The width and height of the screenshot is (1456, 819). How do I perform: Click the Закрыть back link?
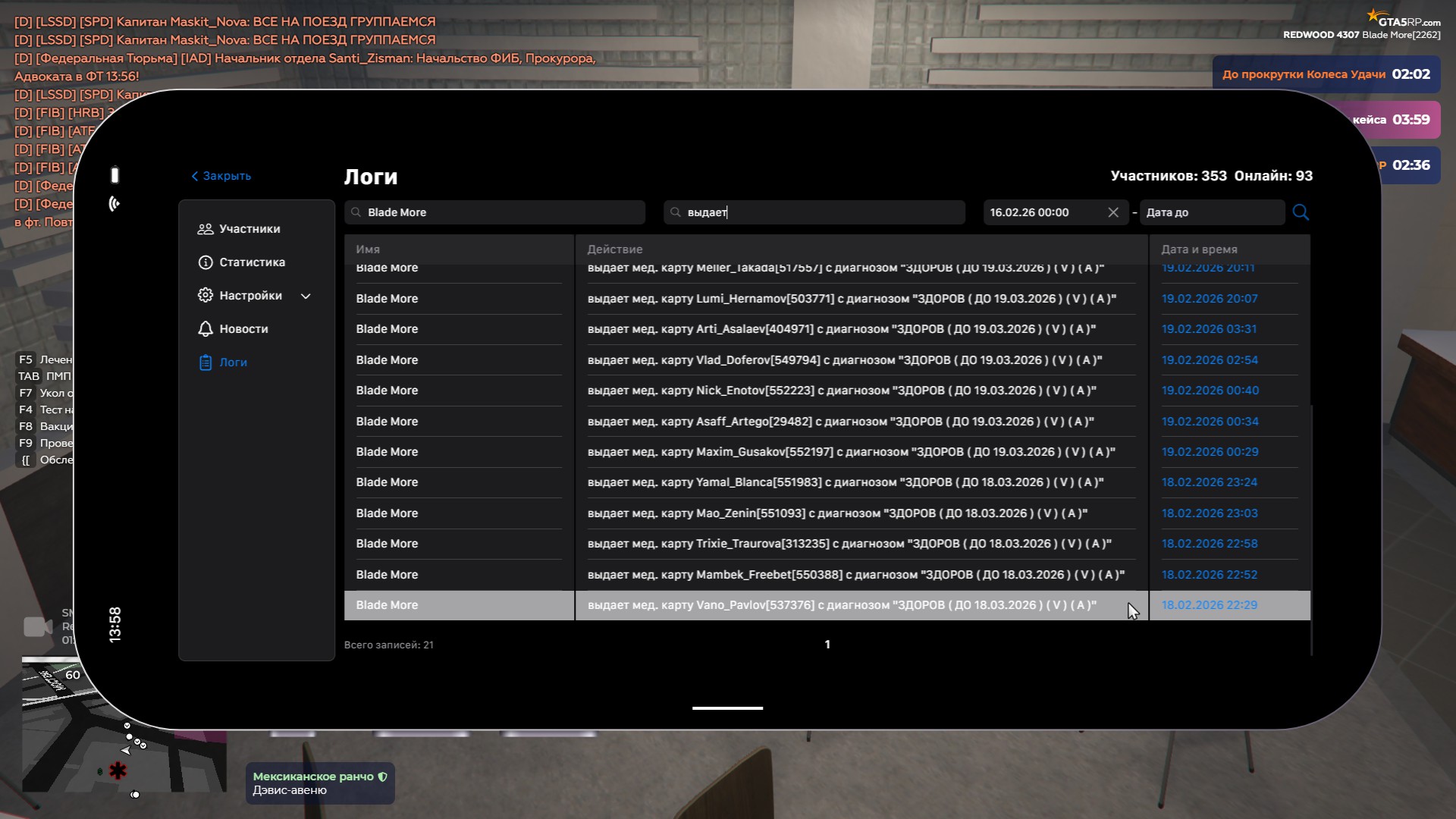pos(221,176)
